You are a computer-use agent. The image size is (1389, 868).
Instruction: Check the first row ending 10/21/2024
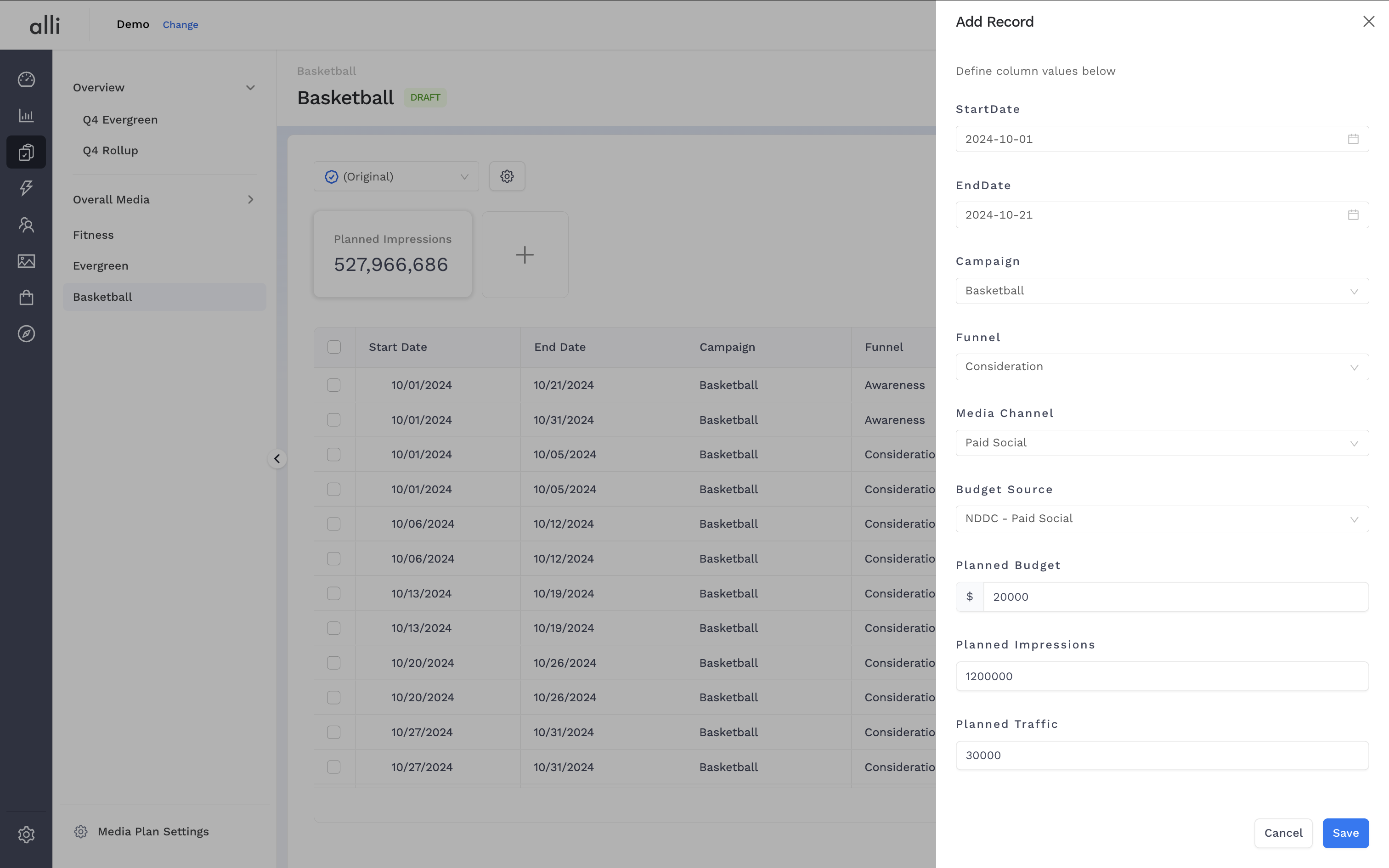[333, 385]
